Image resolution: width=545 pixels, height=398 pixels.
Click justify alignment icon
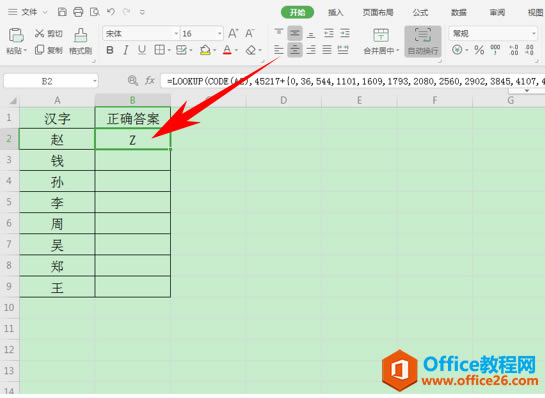pos(327,50)
